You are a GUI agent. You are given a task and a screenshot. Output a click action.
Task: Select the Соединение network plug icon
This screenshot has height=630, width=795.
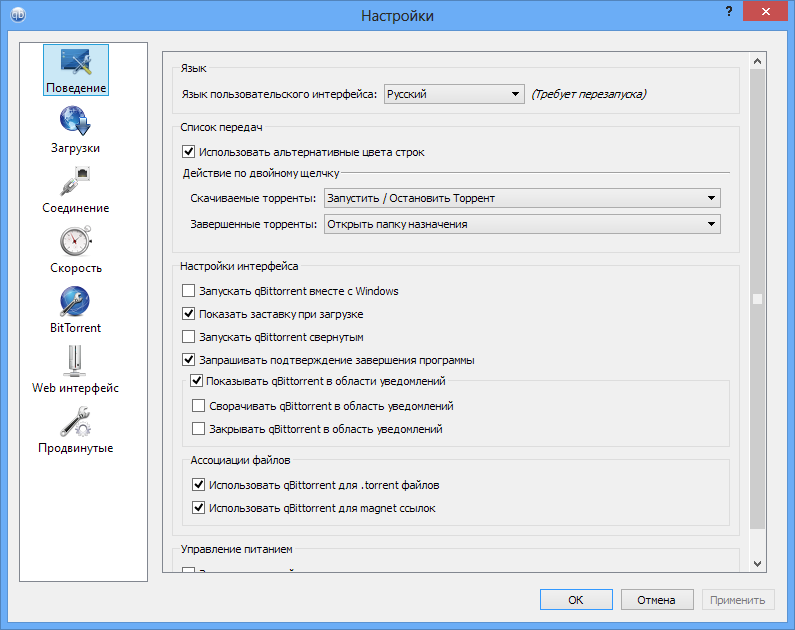pyautogui.click(x=75, y=181)
